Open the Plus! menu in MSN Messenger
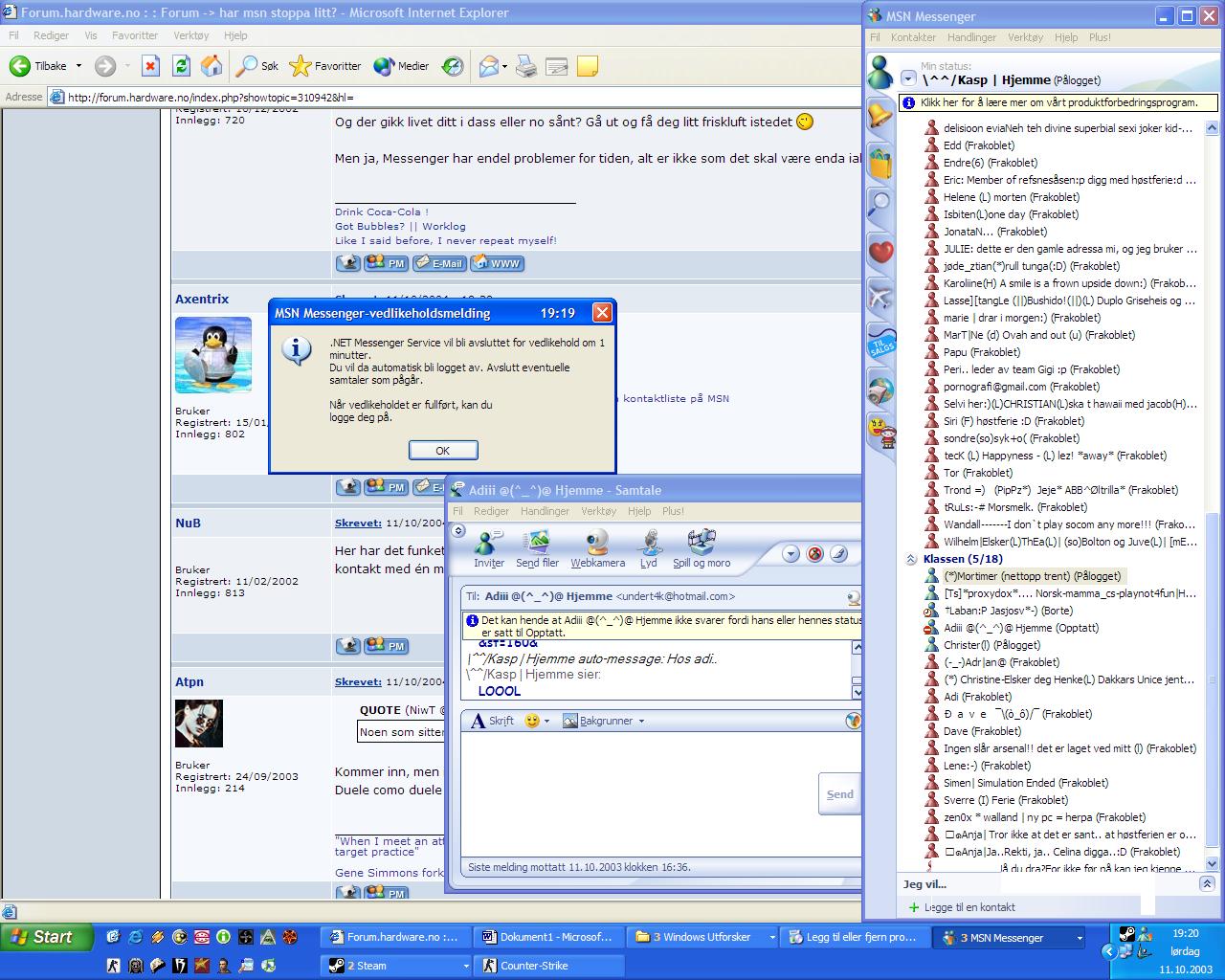 coord(1100,37)
